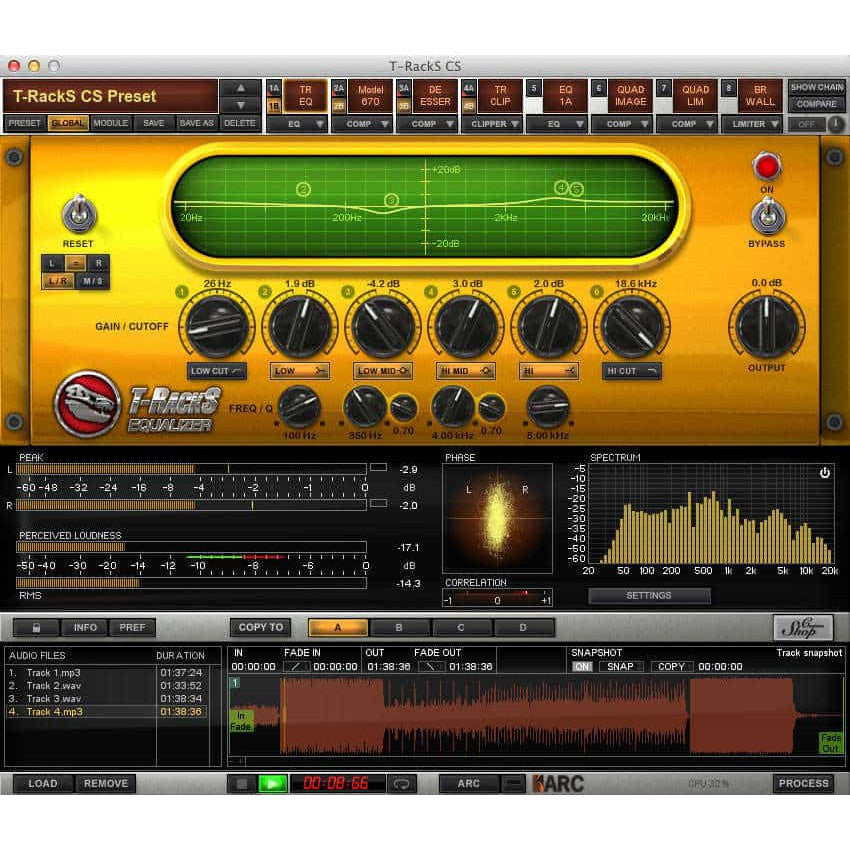Enable the SNAPSHOT ON toggle
850x850 pixels.
tap(585, 665)
